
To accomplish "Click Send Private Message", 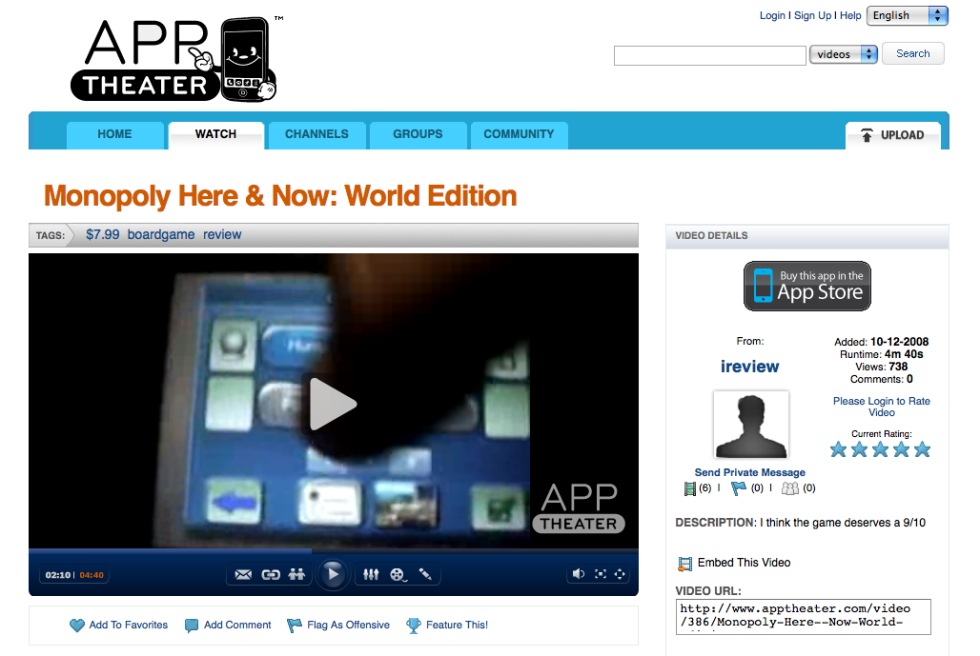I will pos(750,472).
